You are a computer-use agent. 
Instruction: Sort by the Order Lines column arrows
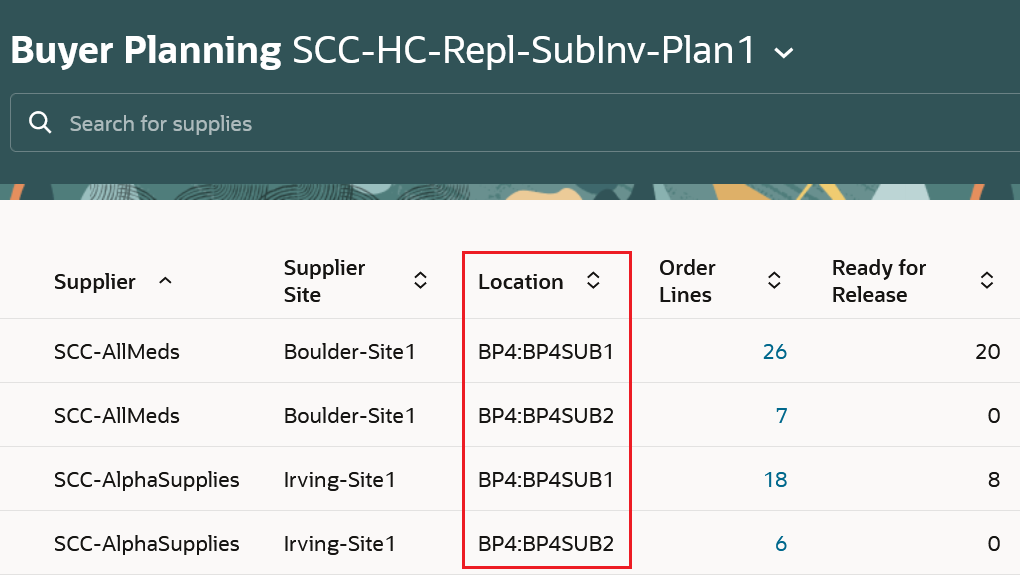pyautogui.click(x=774, y=281)
